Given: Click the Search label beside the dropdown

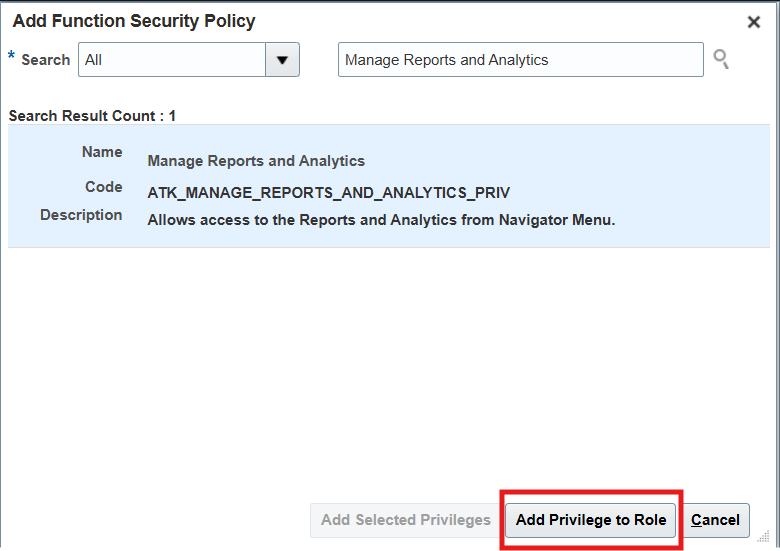Looking at the screenshot, I should click(46, 60).
